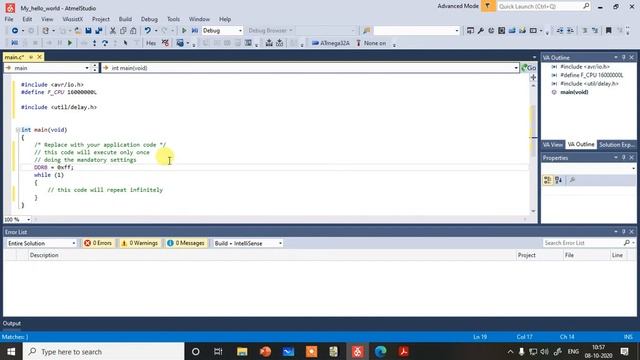Open the Window menu
Image resolution: width=640 pixels, height=360 pixels.
[x=199, y=19]
